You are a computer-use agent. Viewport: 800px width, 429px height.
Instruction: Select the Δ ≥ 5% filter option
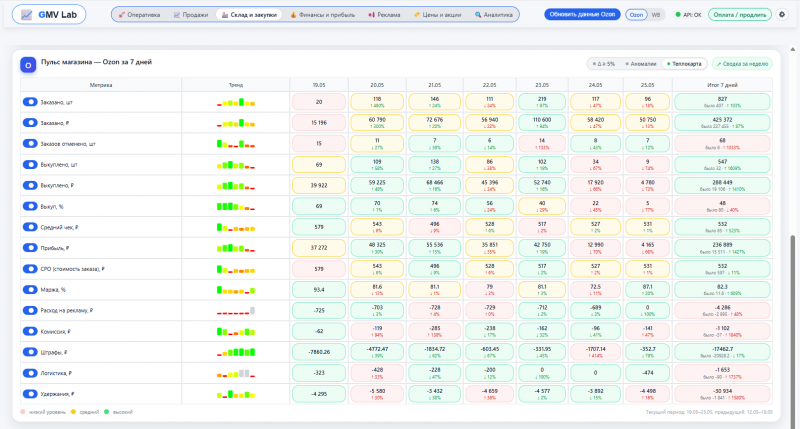(x=603, y=64)
